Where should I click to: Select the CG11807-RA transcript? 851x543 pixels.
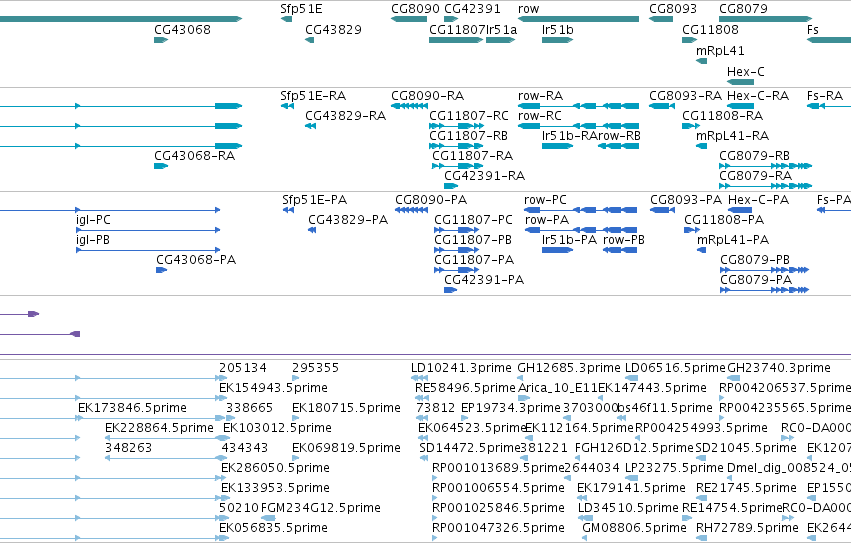[x=472, y=156]
